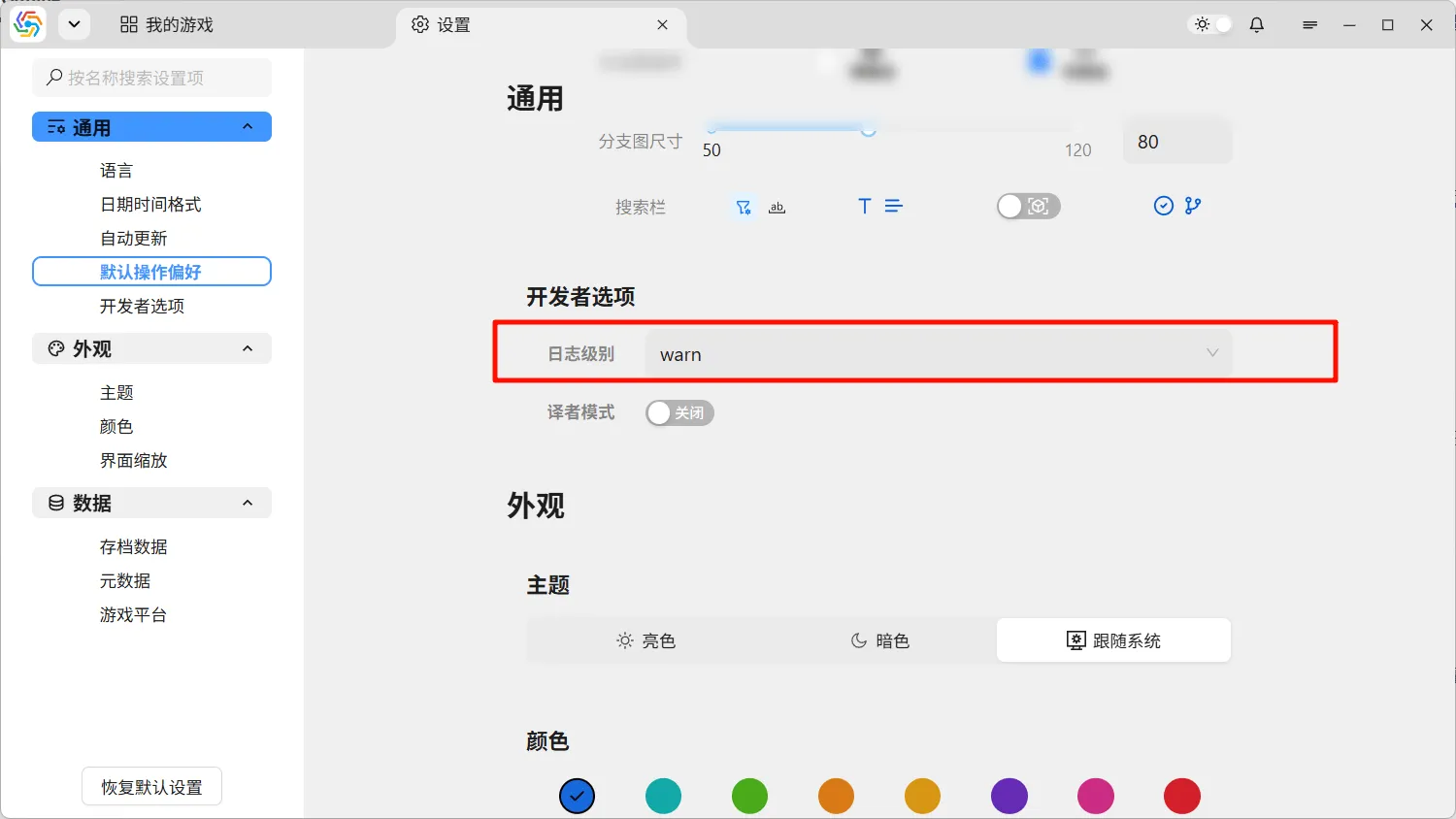The height and width of the screenshot is (819, 1456).
Task: Click the checkmark circle icon
Action: coord(1163,206)
